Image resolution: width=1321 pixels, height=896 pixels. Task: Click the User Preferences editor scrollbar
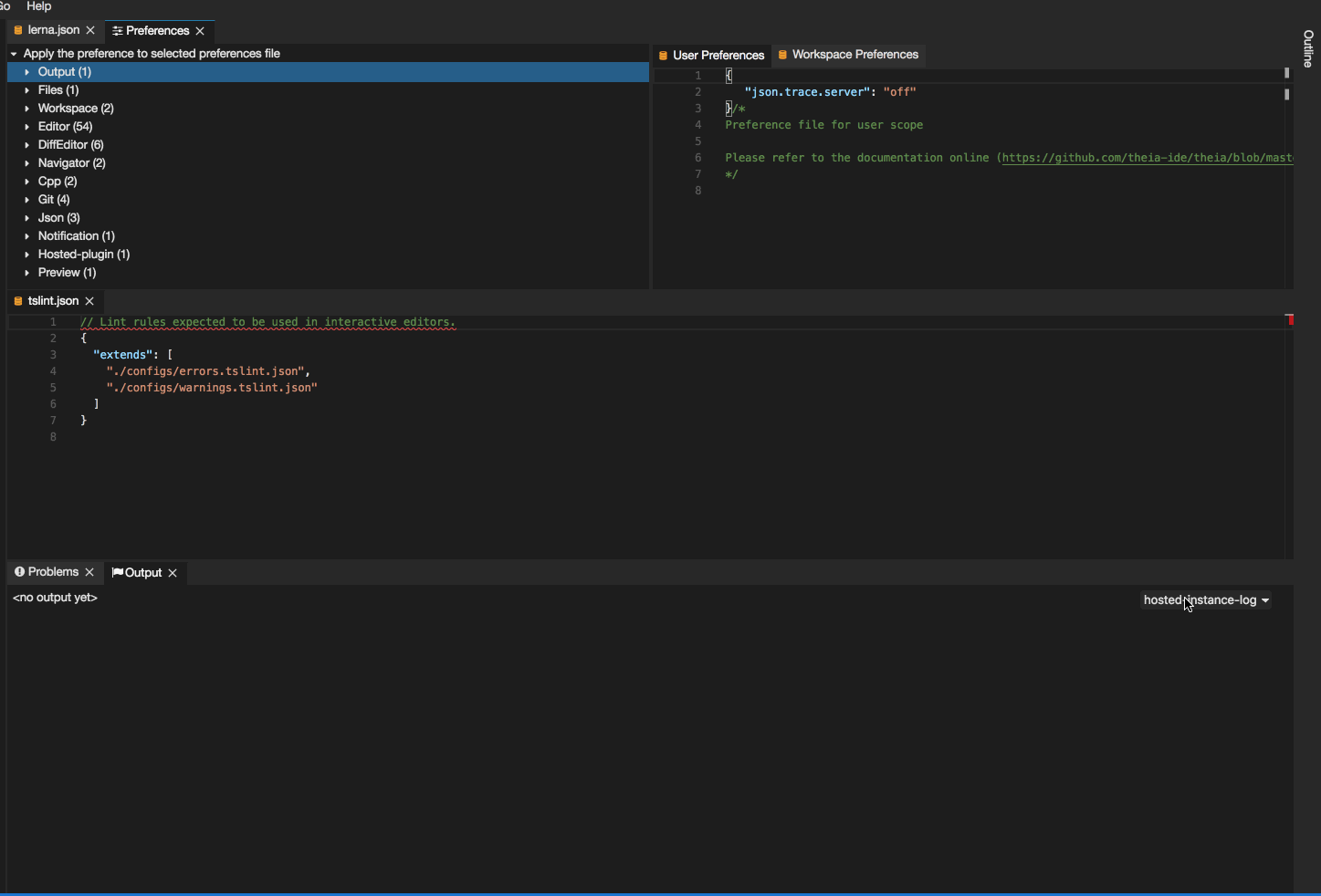point(1286,94)
